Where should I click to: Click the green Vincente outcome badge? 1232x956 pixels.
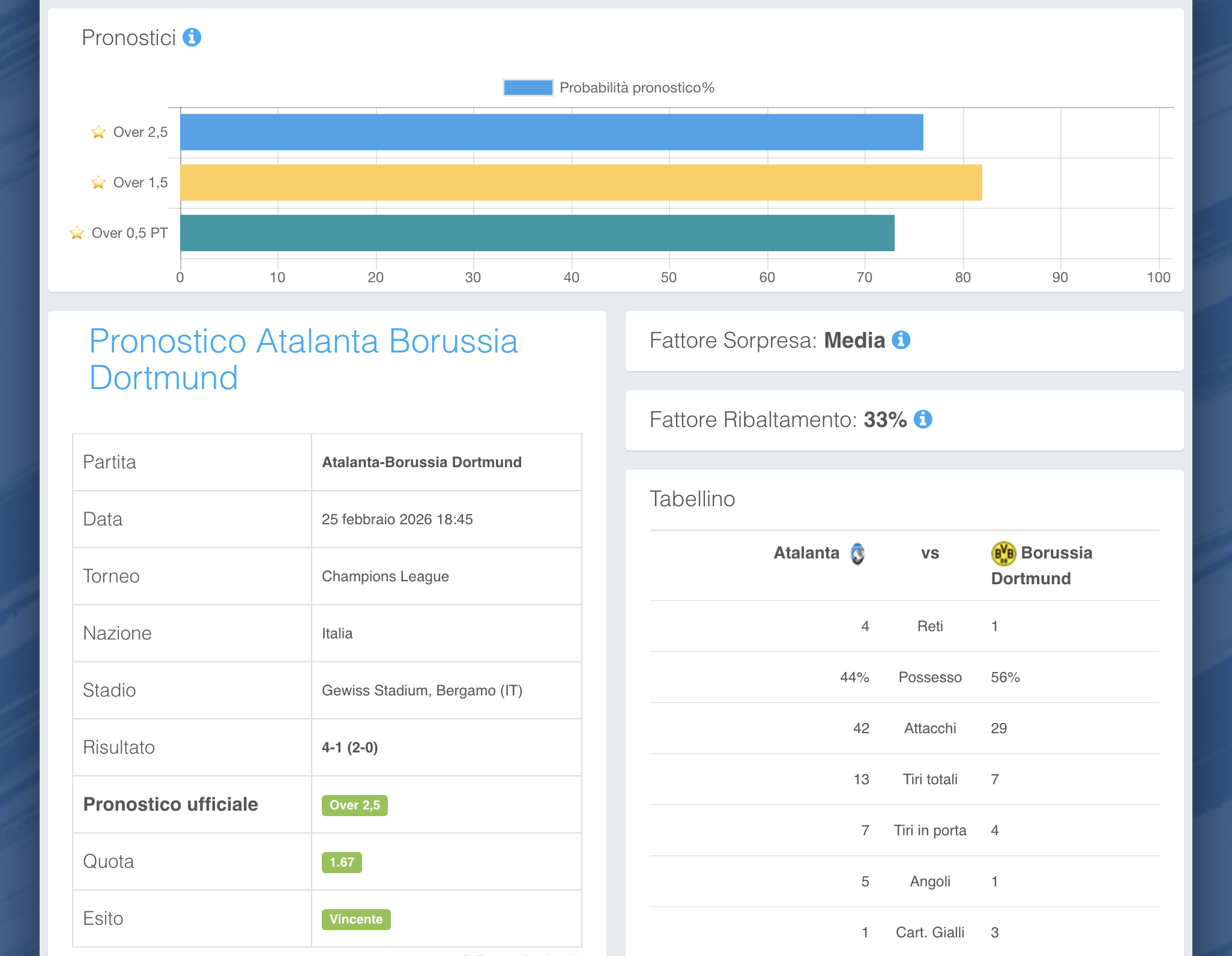click(356, 919)
